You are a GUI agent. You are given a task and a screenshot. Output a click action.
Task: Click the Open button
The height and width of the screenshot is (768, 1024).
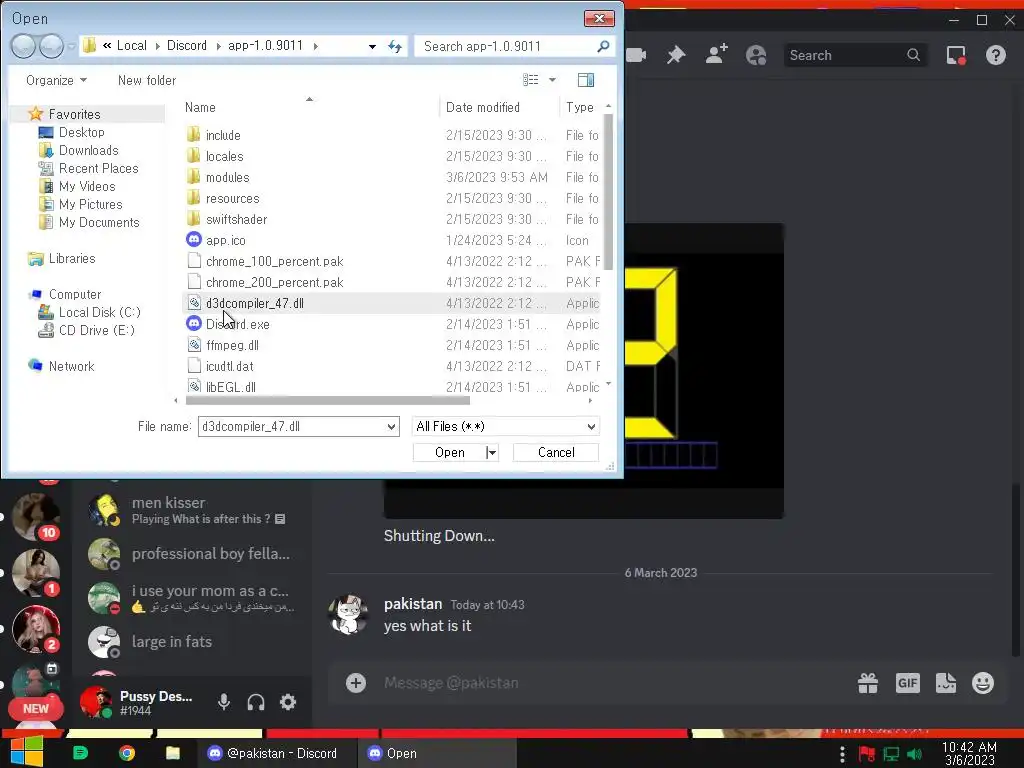point(449,453)
